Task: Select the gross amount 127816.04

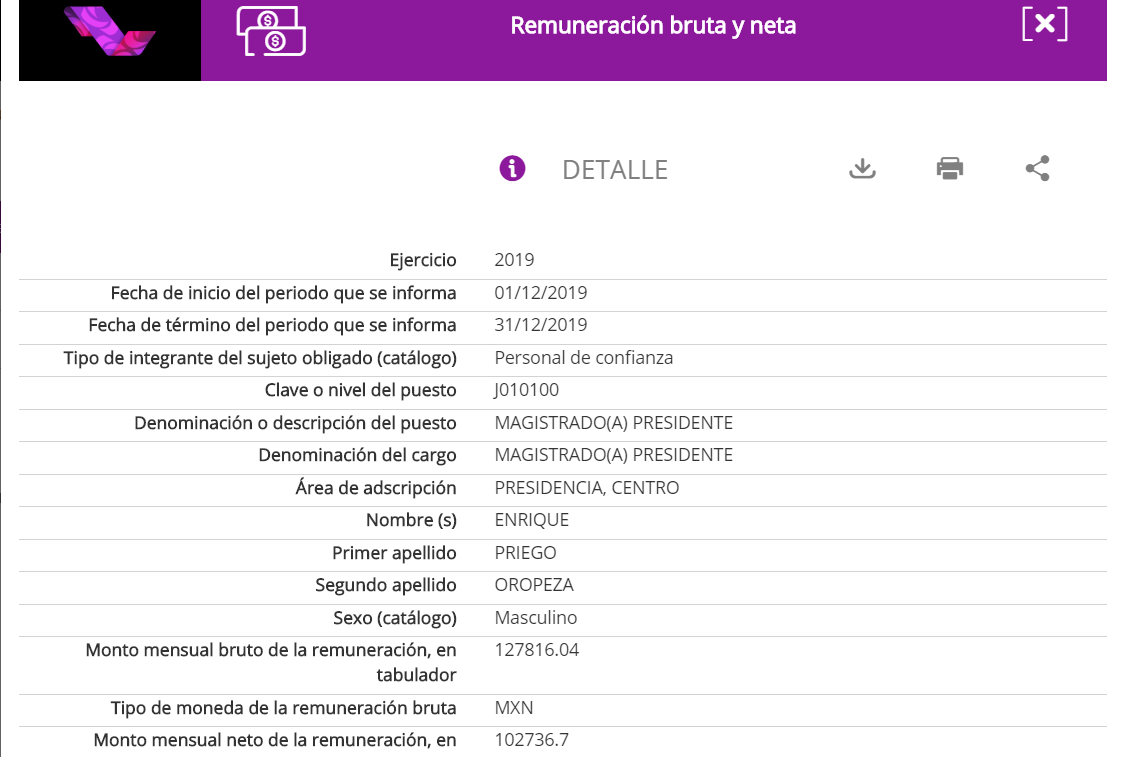Action: click(x=537, y=650)
